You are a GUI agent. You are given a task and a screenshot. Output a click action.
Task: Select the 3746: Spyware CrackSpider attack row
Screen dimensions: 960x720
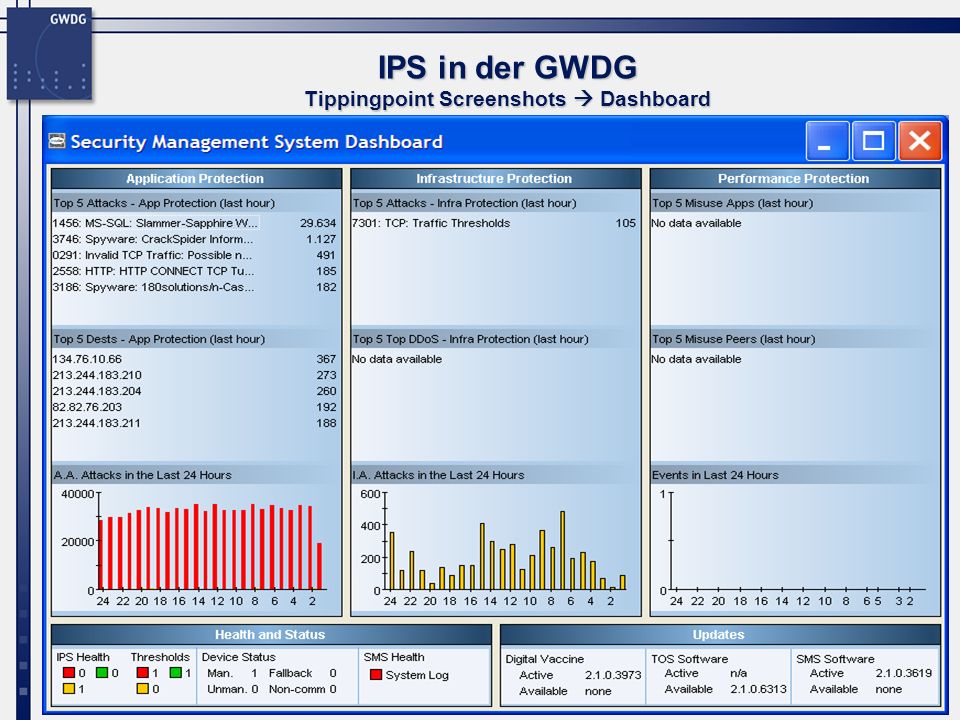(x=195, y=239)
